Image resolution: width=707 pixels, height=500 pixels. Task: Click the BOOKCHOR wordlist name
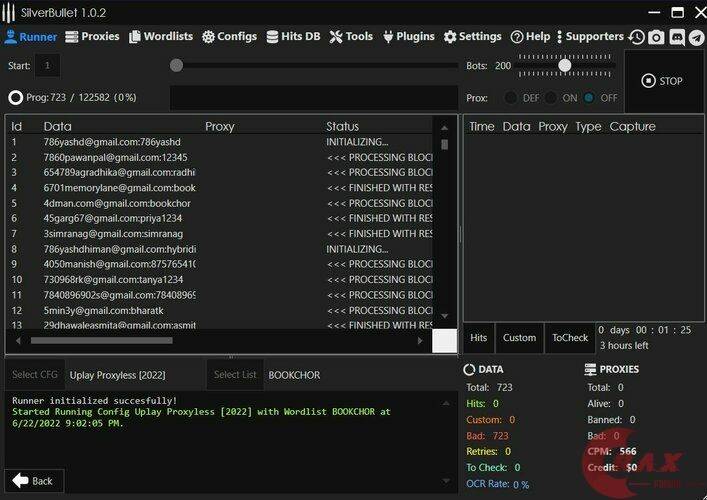294,375
